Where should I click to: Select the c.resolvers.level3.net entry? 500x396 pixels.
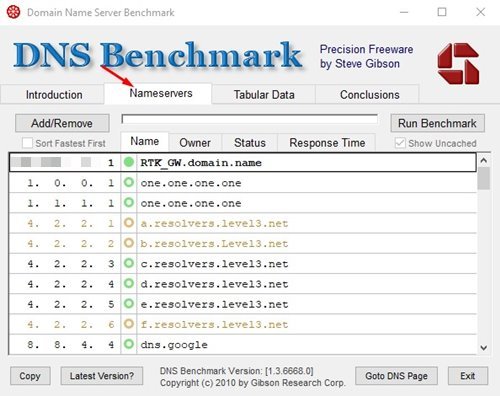pyautogui.click(x=243, y=264)
